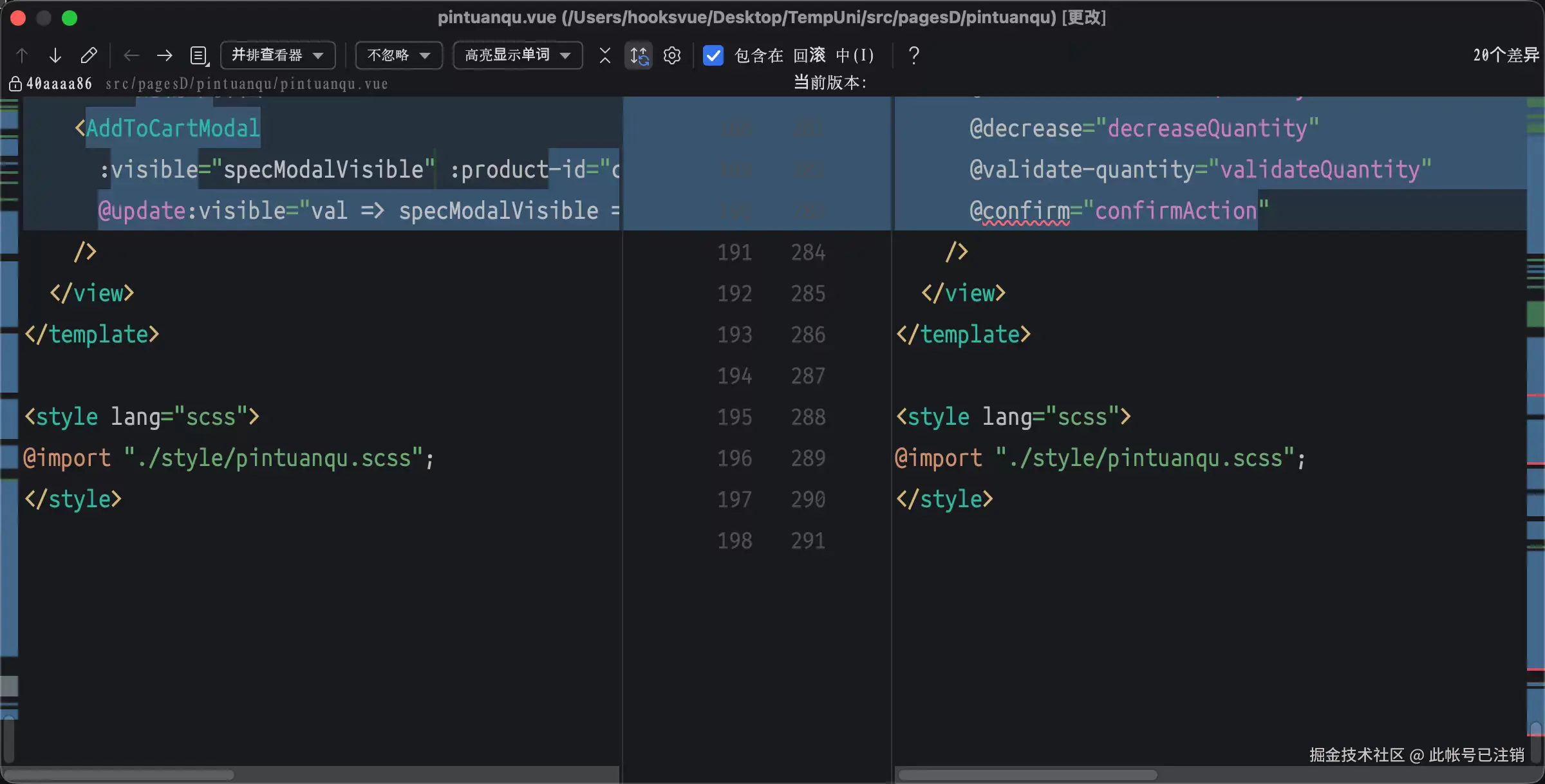Viewport: 1545px width, 784px height.
Task: Expand the 不忽略 whitespace dropdown
Action: pyautogui.click(x=398, y=55)
